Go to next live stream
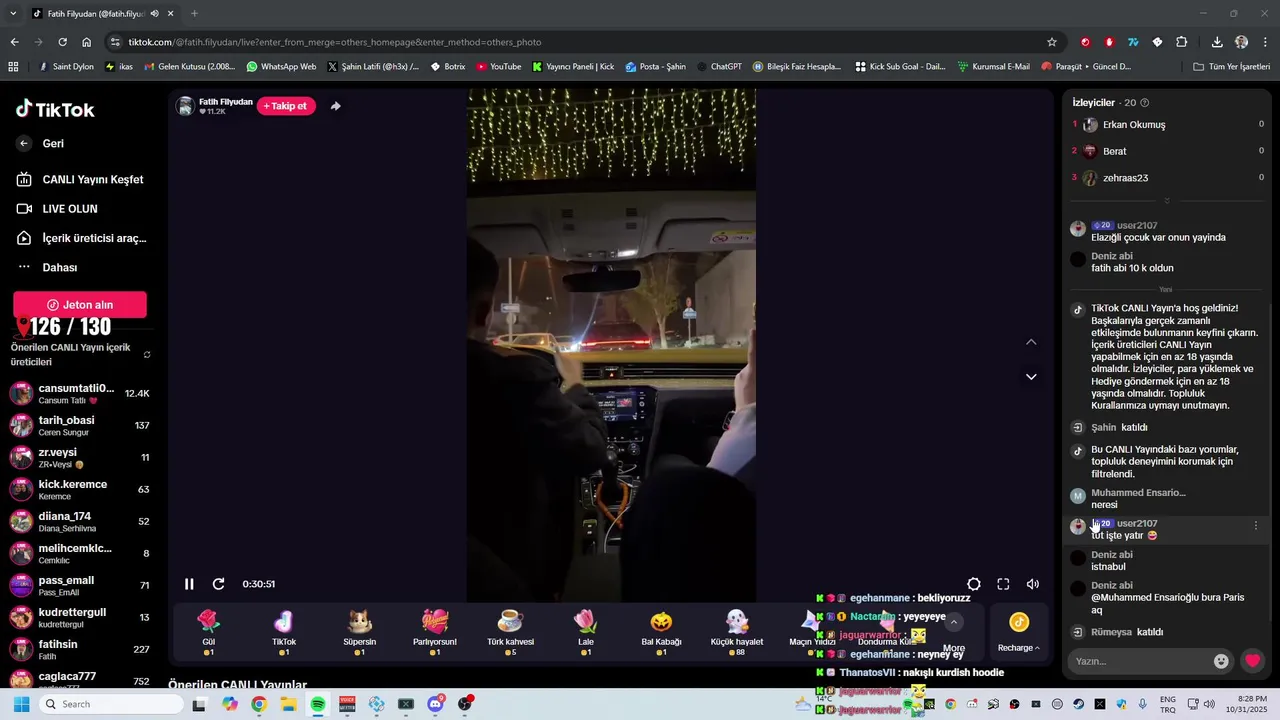Image resolution: width=1280 pixels, height=720 pixels. click(1031, 377)
